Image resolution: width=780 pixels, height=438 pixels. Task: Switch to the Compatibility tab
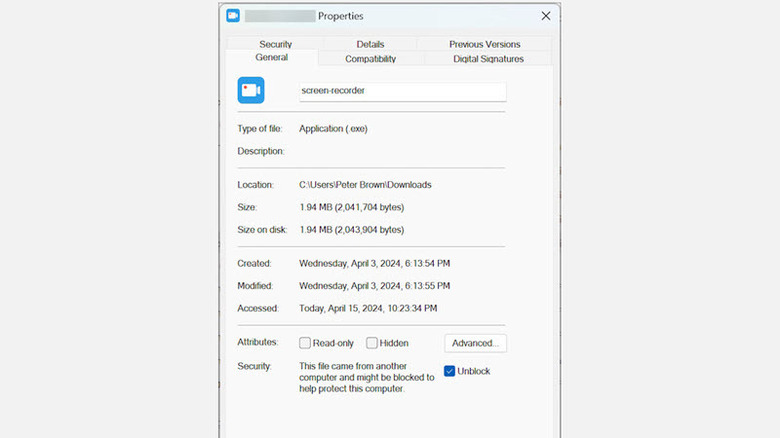pyautogui.click(x=371, y=59)
